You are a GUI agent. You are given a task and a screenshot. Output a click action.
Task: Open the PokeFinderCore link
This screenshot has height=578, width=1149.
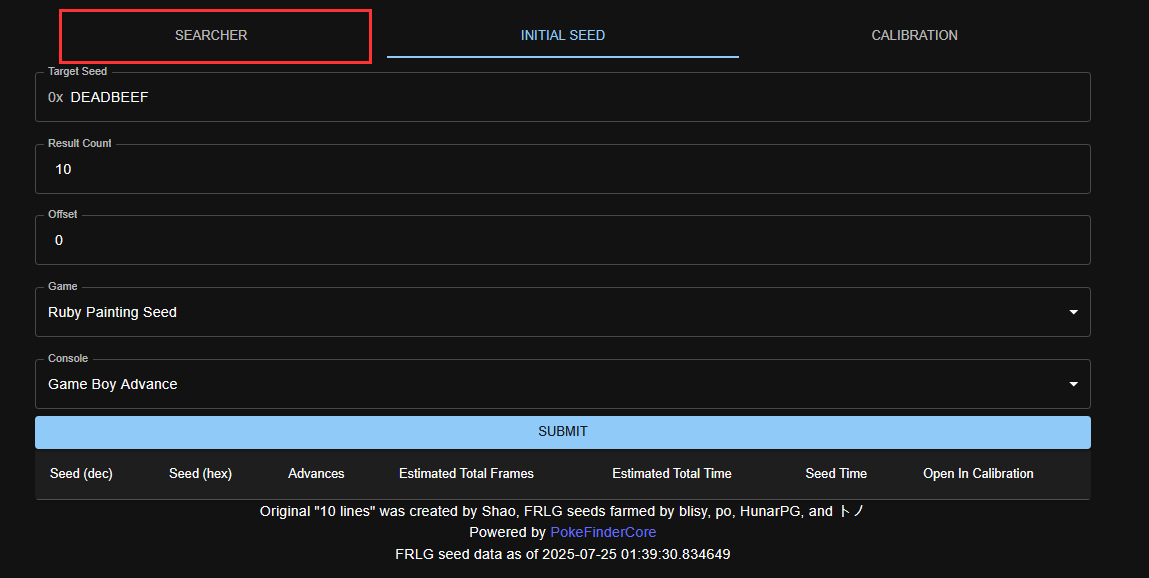click(603, 533)
